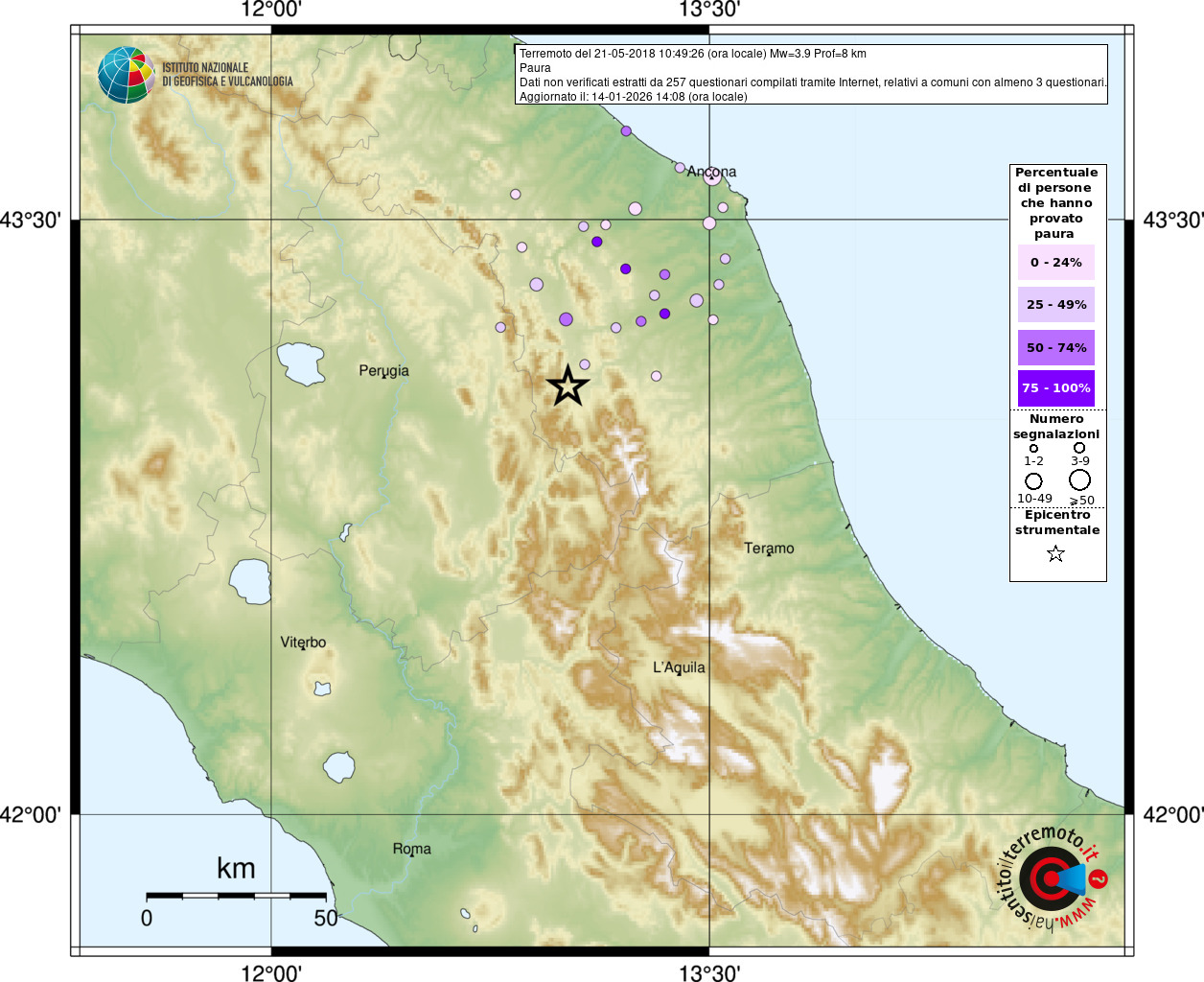Viewport: 1204px width, 982px height.
Task: Click the 'Dati non verificati' questionnaire line
Action: (x=813, y=82)
